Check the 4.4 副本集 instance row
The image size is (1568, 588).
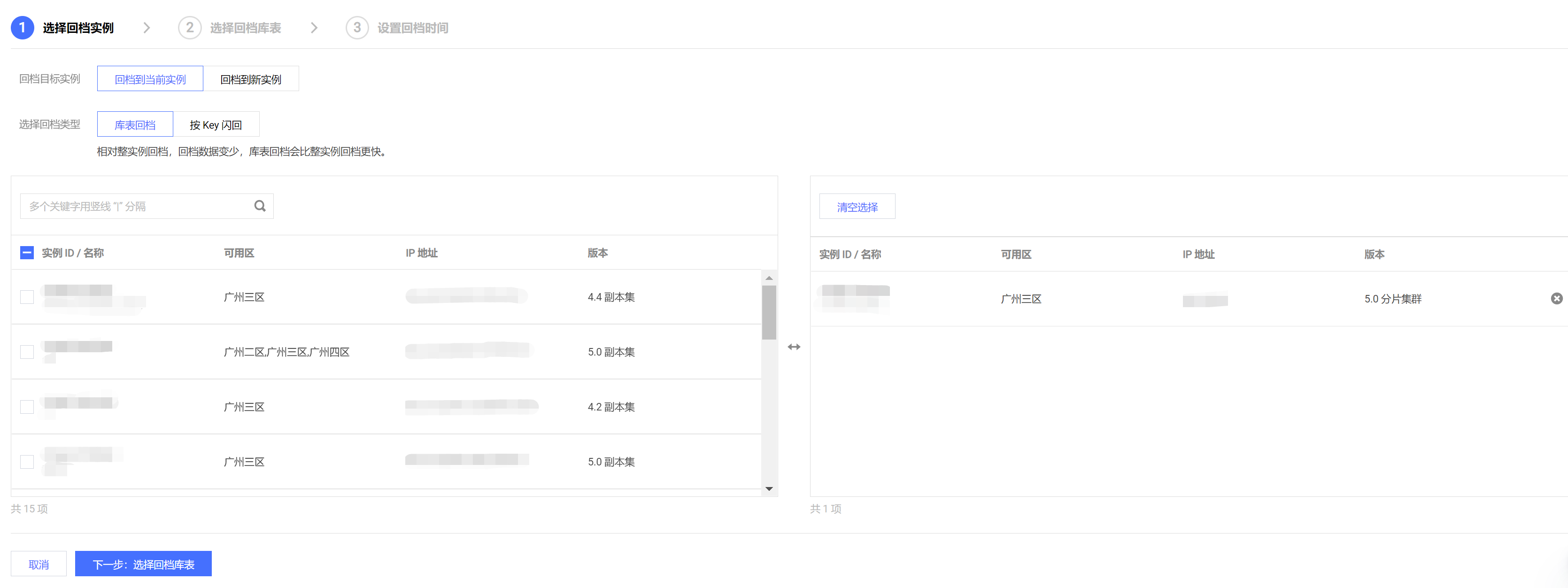point(27,297)
